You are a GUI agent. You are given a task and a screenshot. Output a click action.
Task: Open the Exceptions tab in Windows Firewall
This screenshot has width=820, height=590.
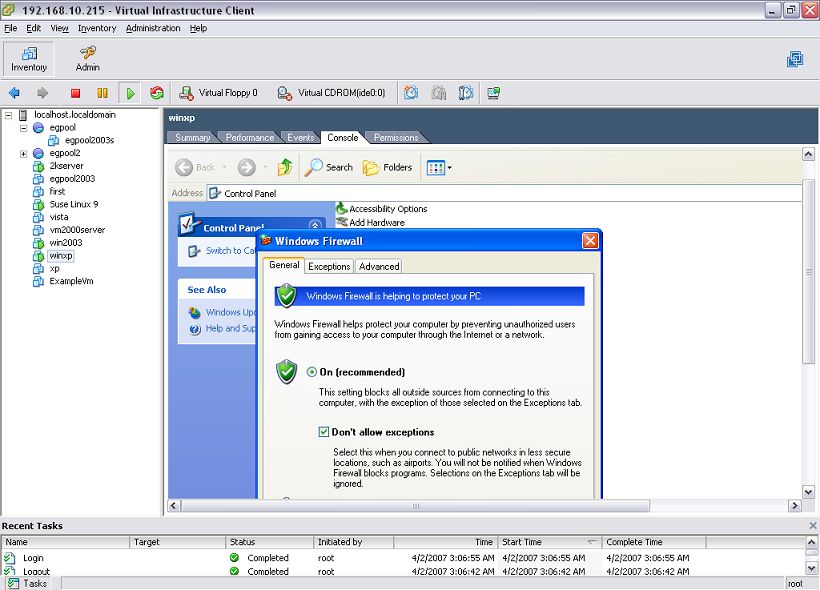[x=329, y=266]
